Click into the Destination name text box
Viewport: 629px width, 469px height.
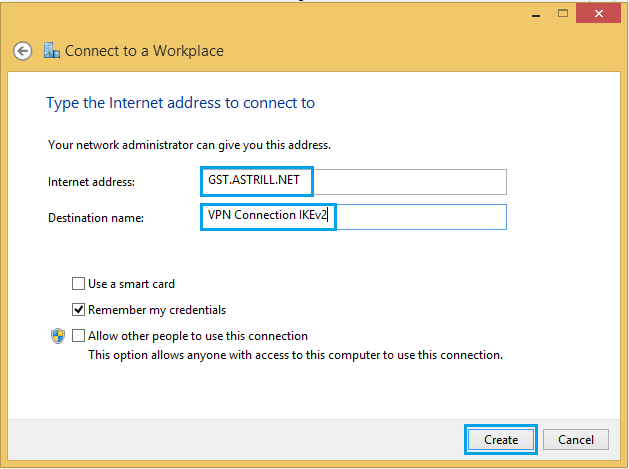(x=353, y=217)
